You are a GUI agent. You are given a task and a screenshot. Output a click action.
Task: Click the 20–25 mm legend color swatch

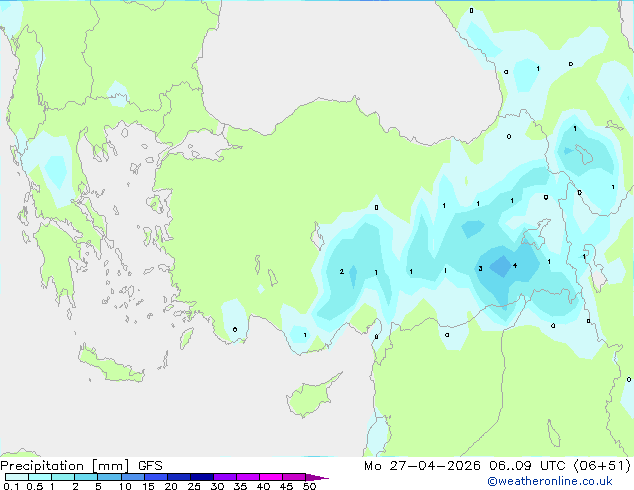point(178,477)
